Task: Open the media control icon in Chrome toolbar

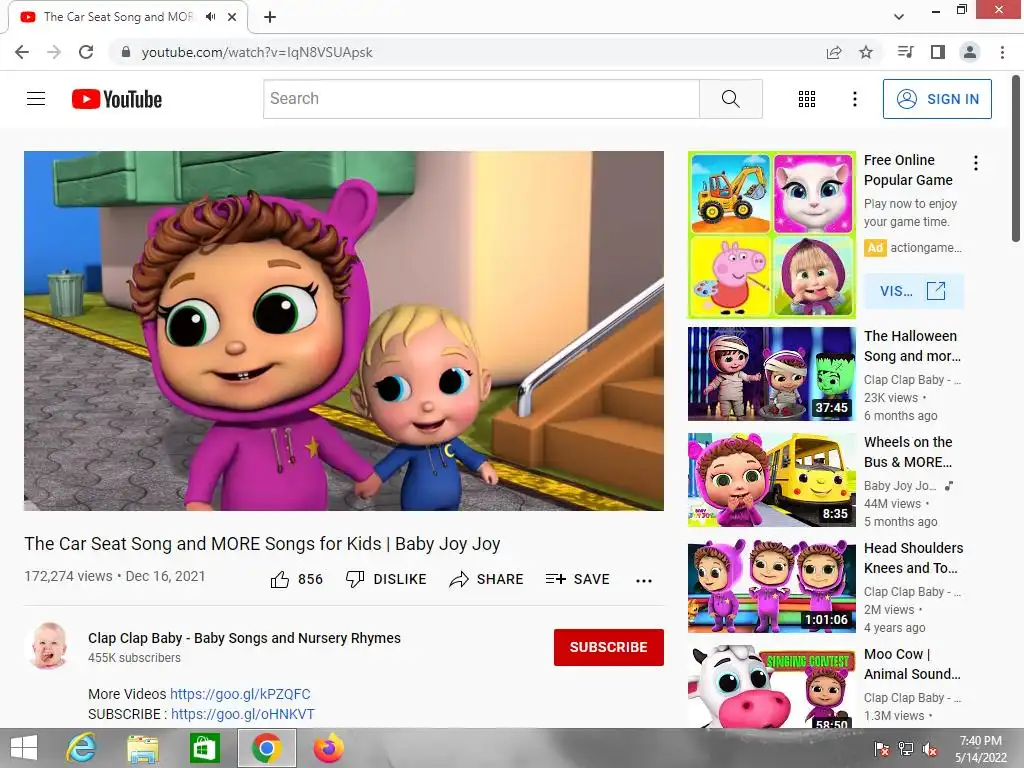Action: 905,52
